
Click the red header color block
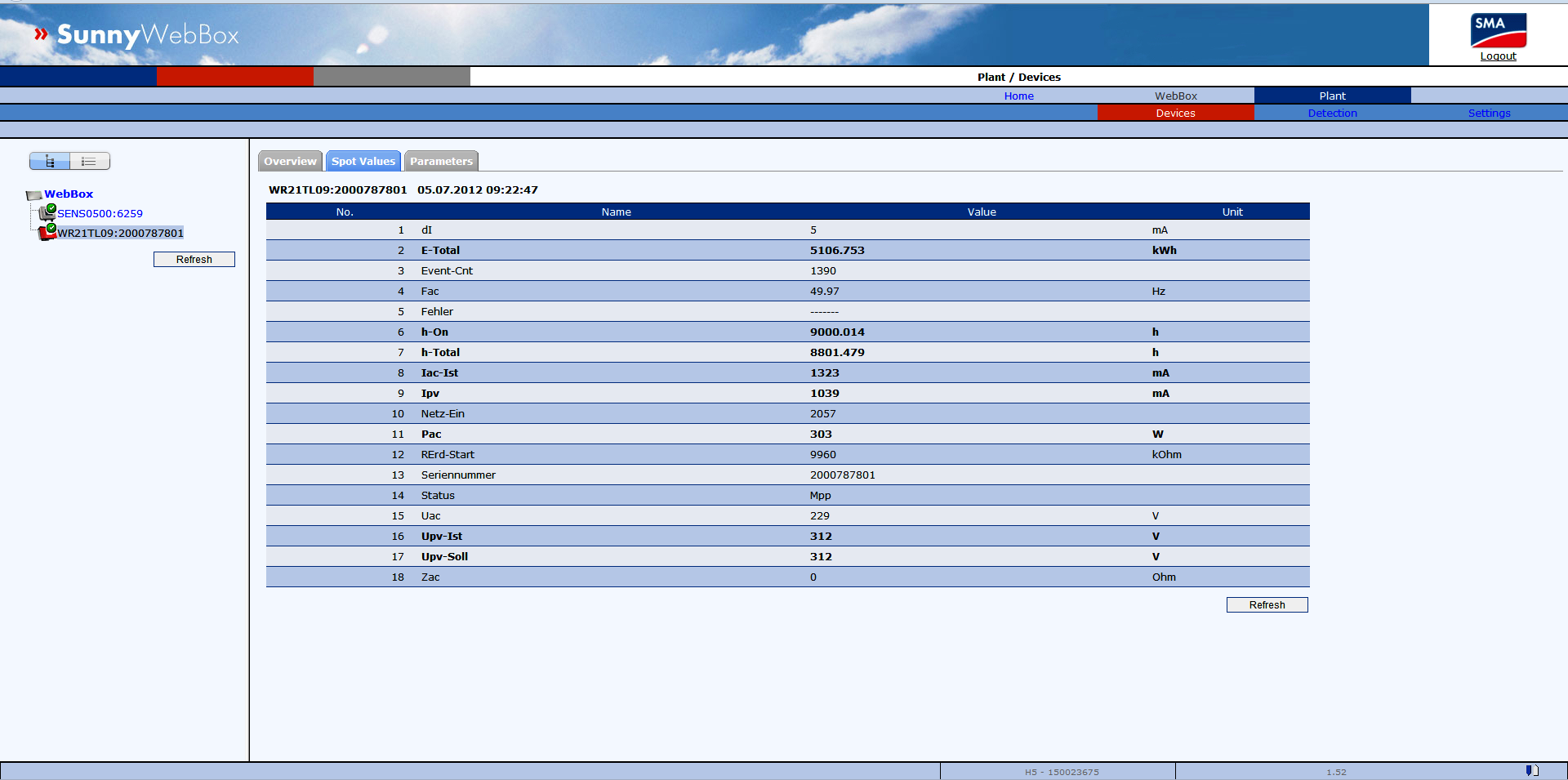coord(235,76)
